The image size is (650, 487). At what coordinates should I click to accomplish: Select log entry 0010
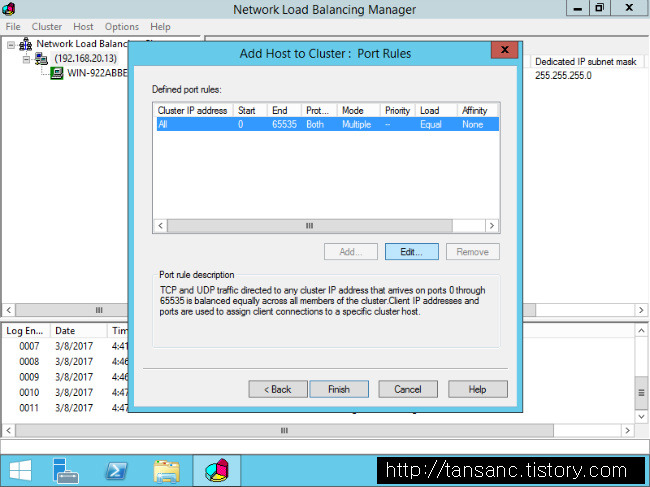(29, 392)
